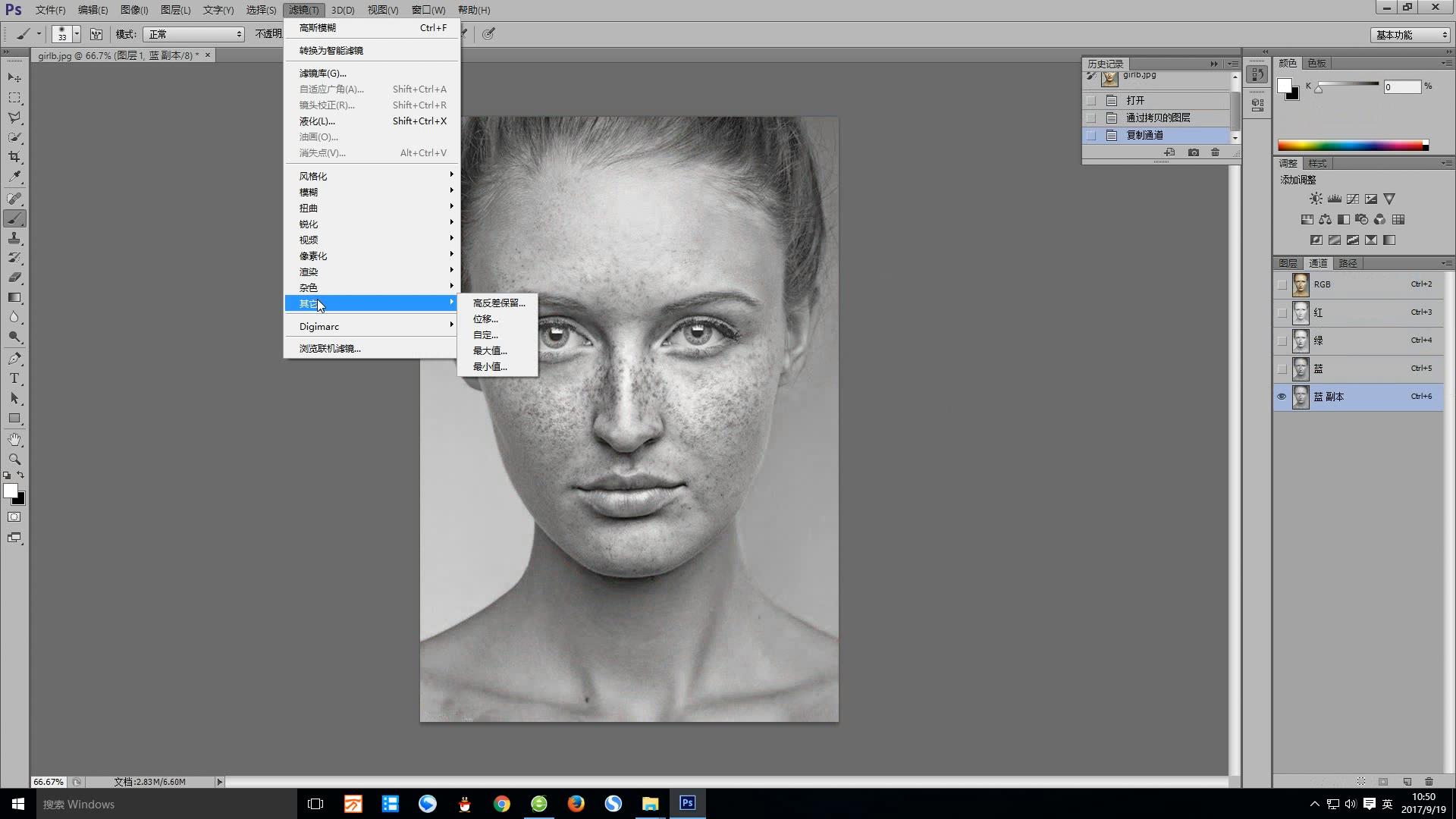Select the Gradient tool

point(14,297)
